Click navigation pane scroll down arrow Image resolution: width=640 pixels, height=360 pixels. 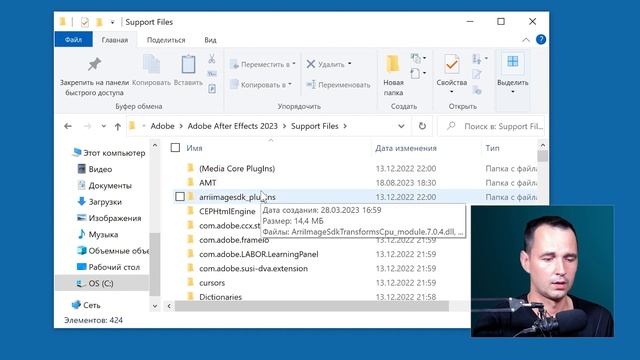point(155,305)
